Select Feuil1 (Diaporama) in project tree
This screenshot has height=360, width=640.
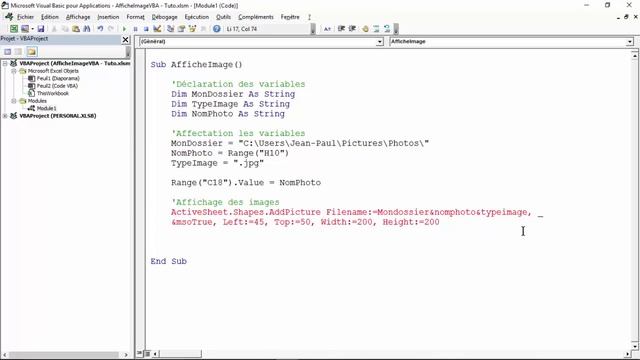58,78
